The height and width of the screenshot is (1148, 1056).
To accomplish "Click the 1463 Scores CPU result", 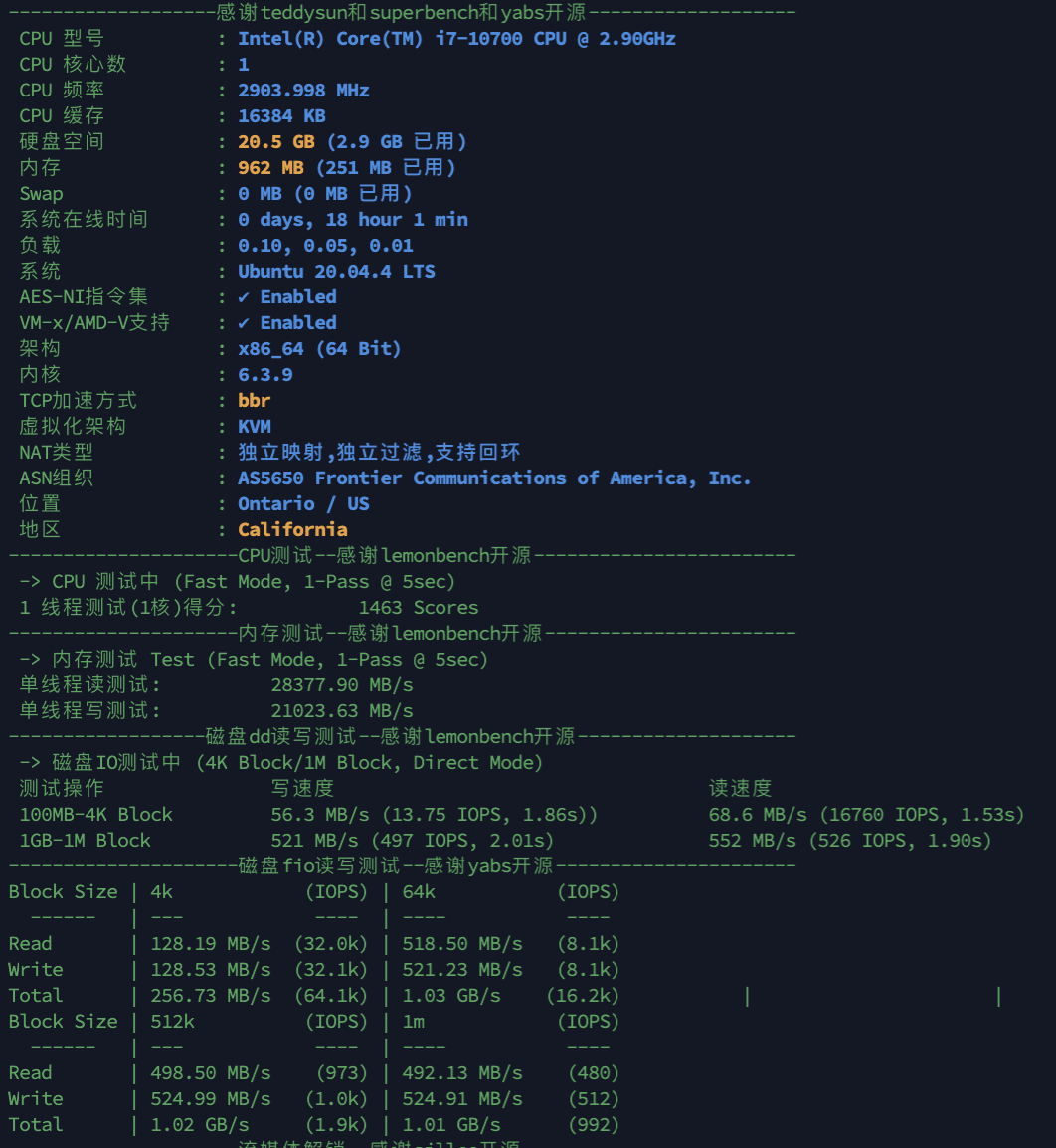I will click(419, 608).
